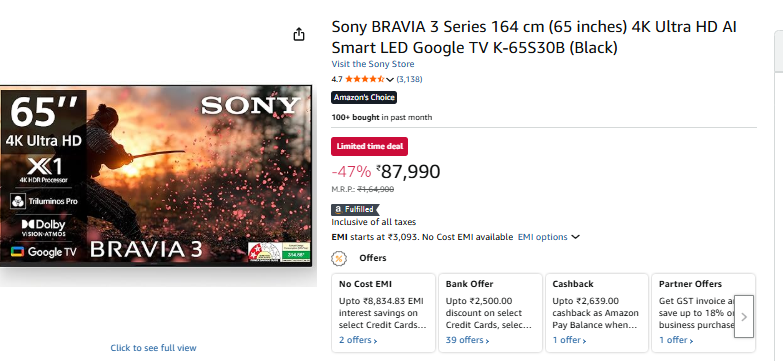This screenshot has height=361, width=783.
Task: Open 39 offers under Bank Offer
Action: (x=467, y=340)
